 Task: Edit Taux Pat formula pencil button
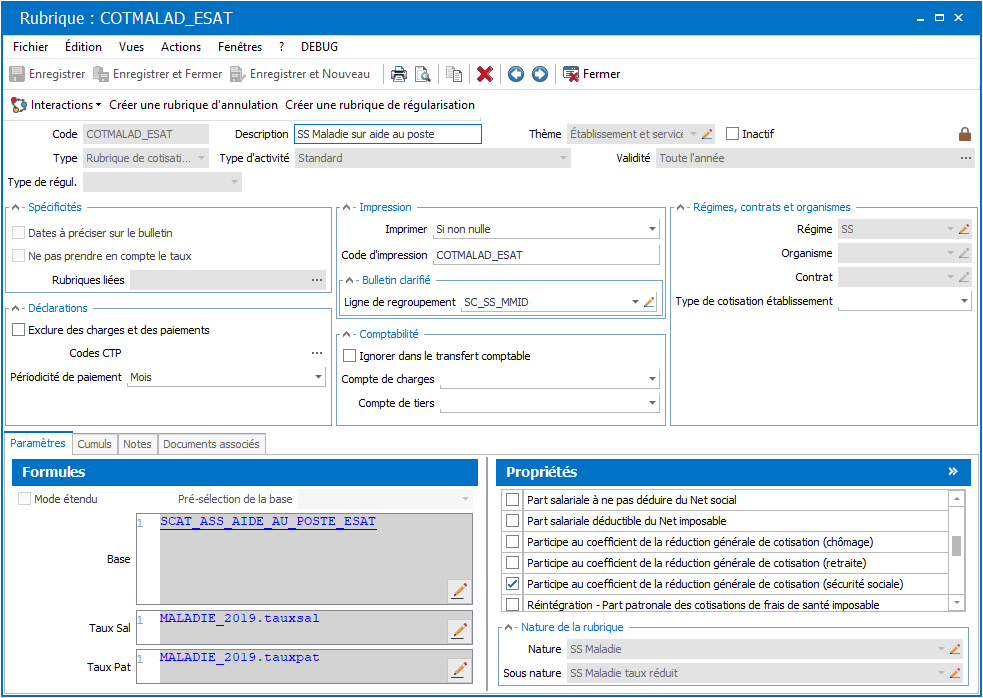coord(460,669)
